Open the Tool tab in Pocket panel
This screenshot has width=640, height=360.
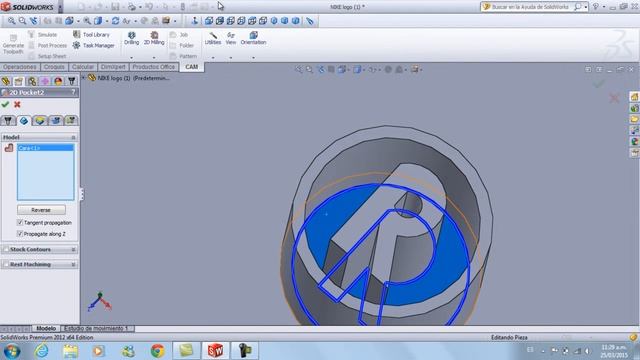[8, 120]
